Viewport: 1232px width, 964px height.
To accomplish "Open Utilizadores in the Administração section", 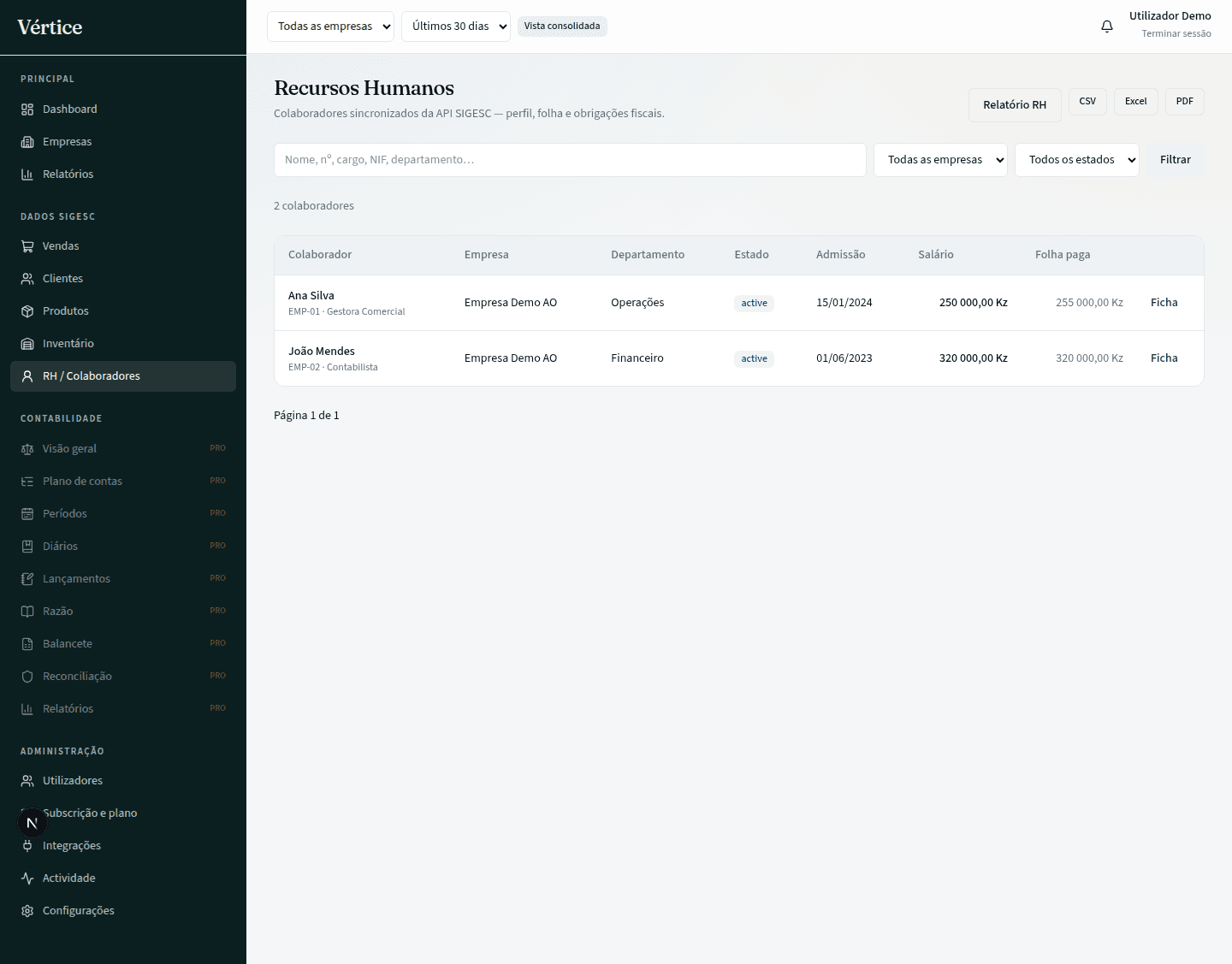I will tap(123, 780).
